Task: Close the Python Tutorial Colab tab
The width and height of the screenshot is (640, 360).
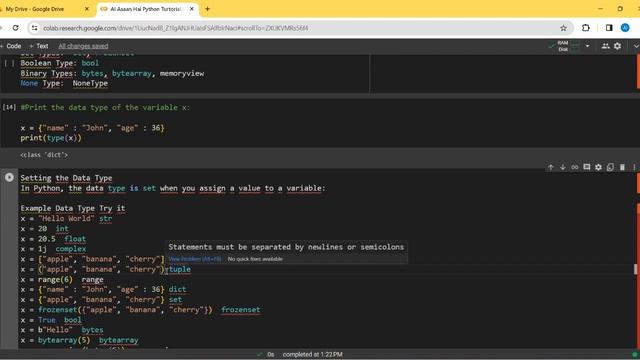Action: 191,9
